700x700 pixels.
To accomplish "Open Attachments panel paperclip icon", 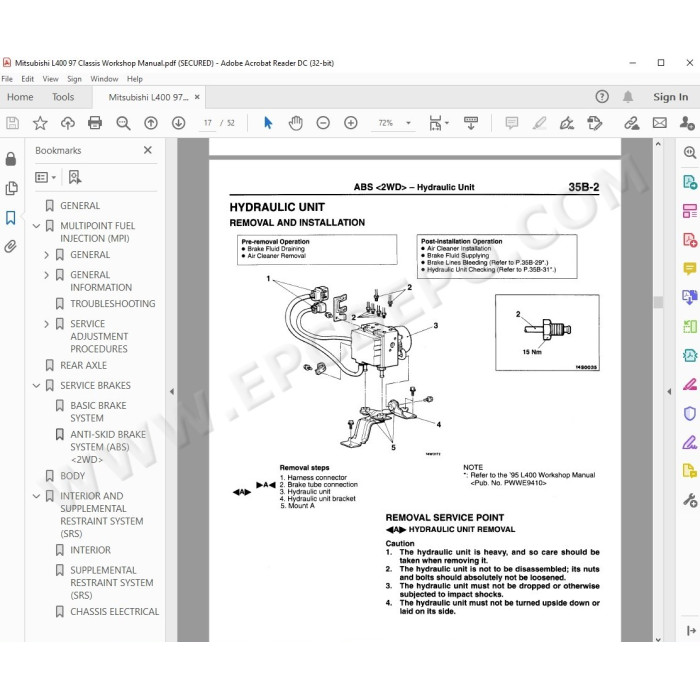I will click(11, 246).
